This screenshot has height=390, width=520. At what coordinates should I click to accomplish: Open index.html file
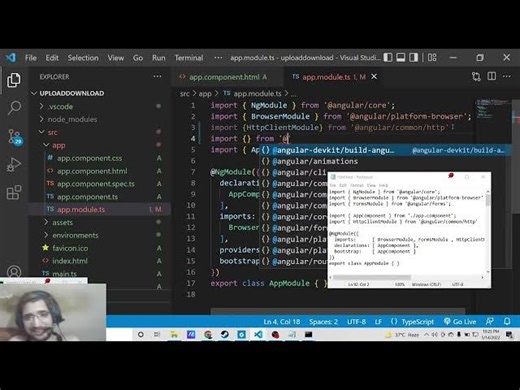(99, 261)
